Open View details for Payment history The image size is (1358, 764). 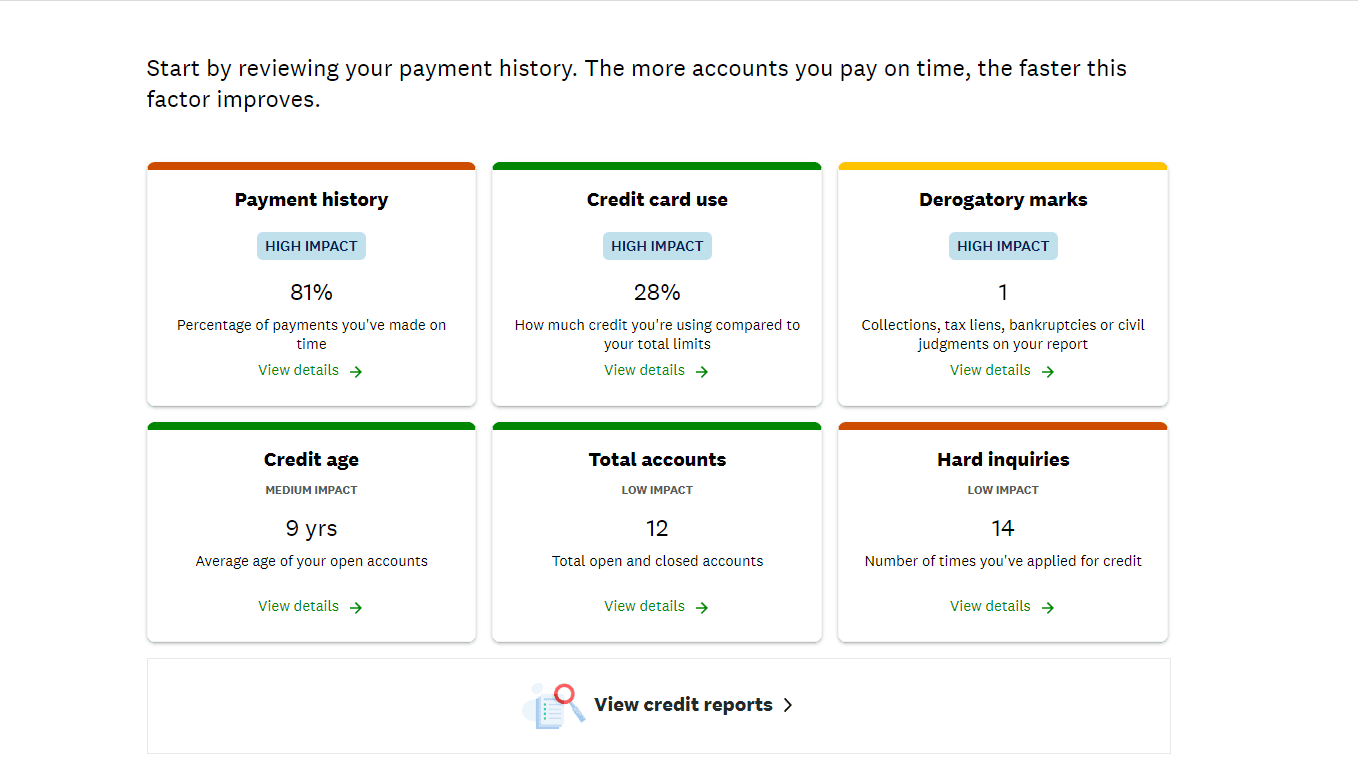pos(299,370)
